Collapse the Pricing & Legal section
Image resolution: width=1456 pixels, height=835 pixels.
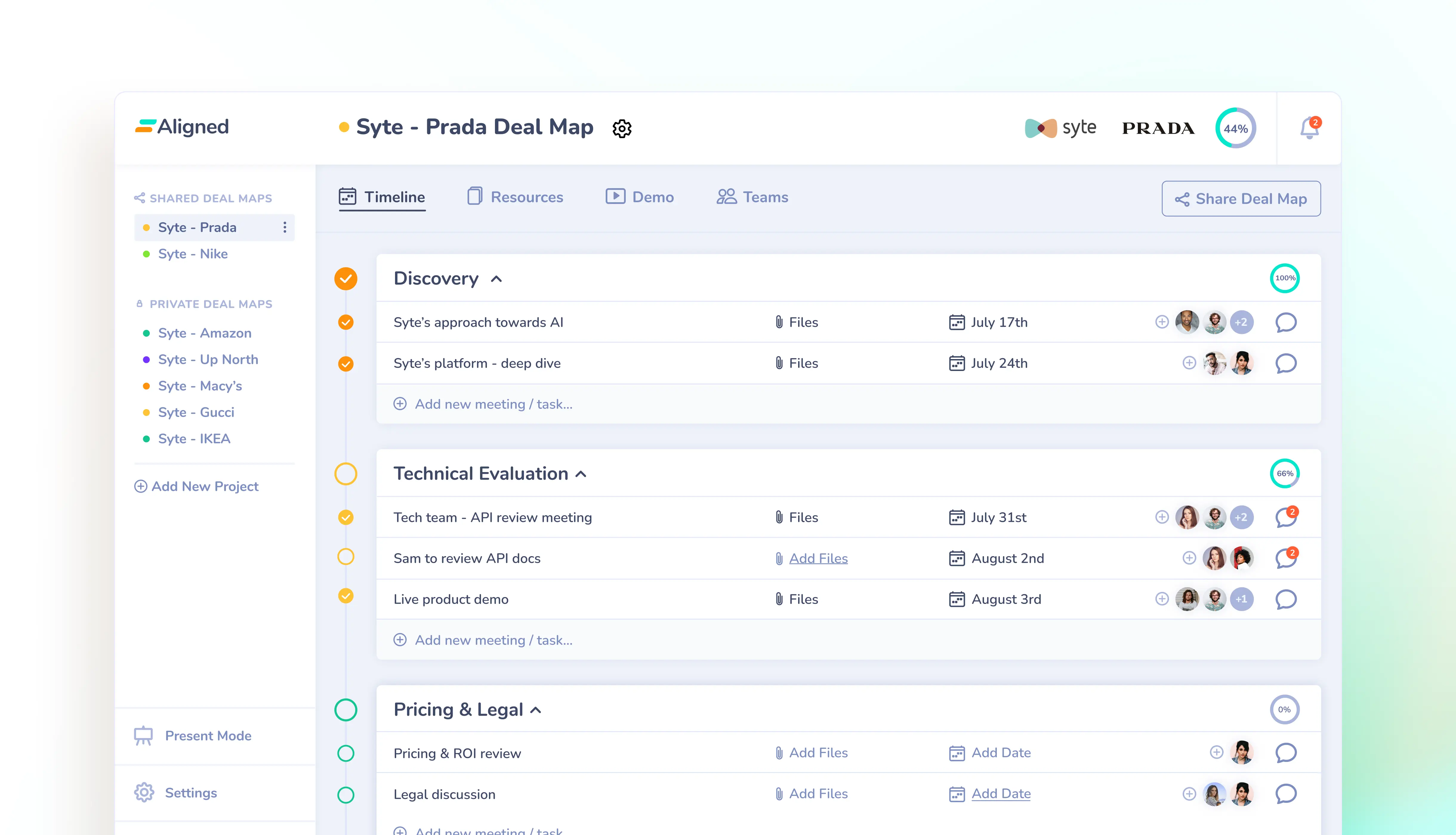click(536, 711)
